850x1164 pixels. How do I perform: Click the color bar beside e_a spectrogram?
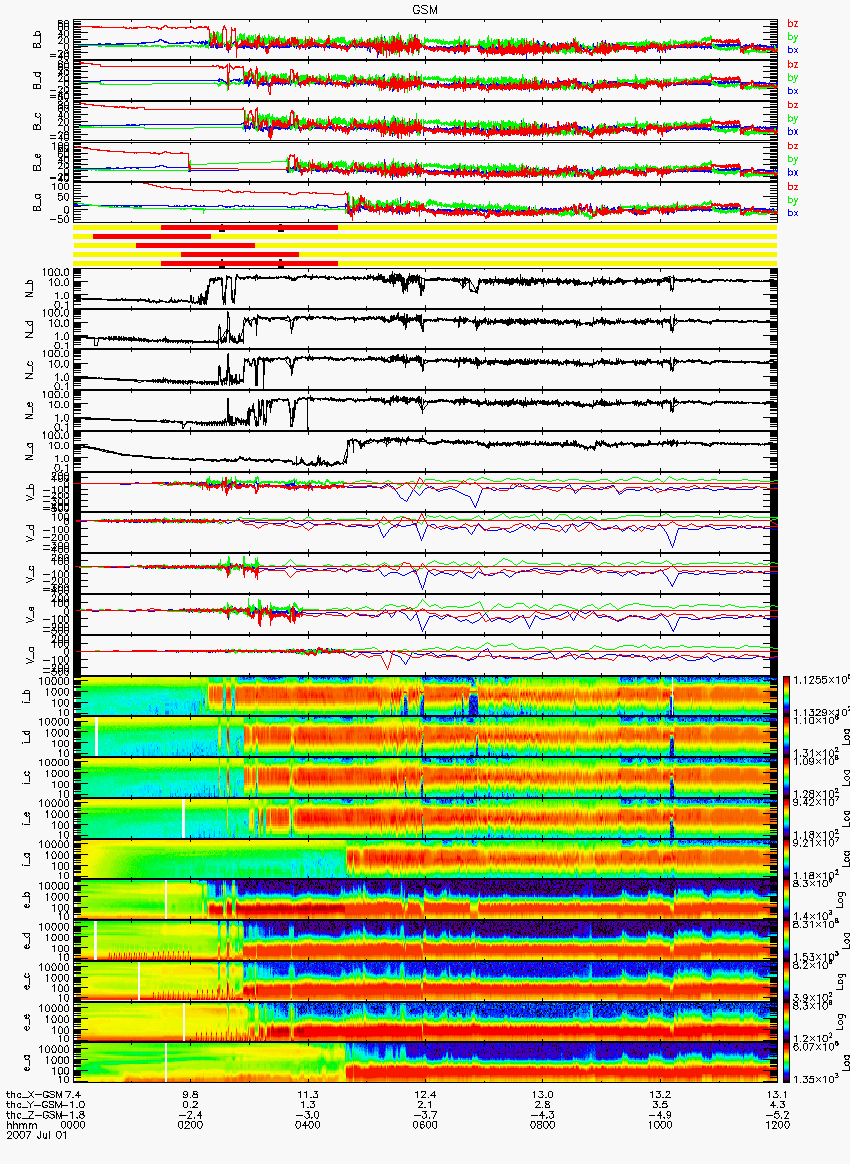[x=786, y=1062]
